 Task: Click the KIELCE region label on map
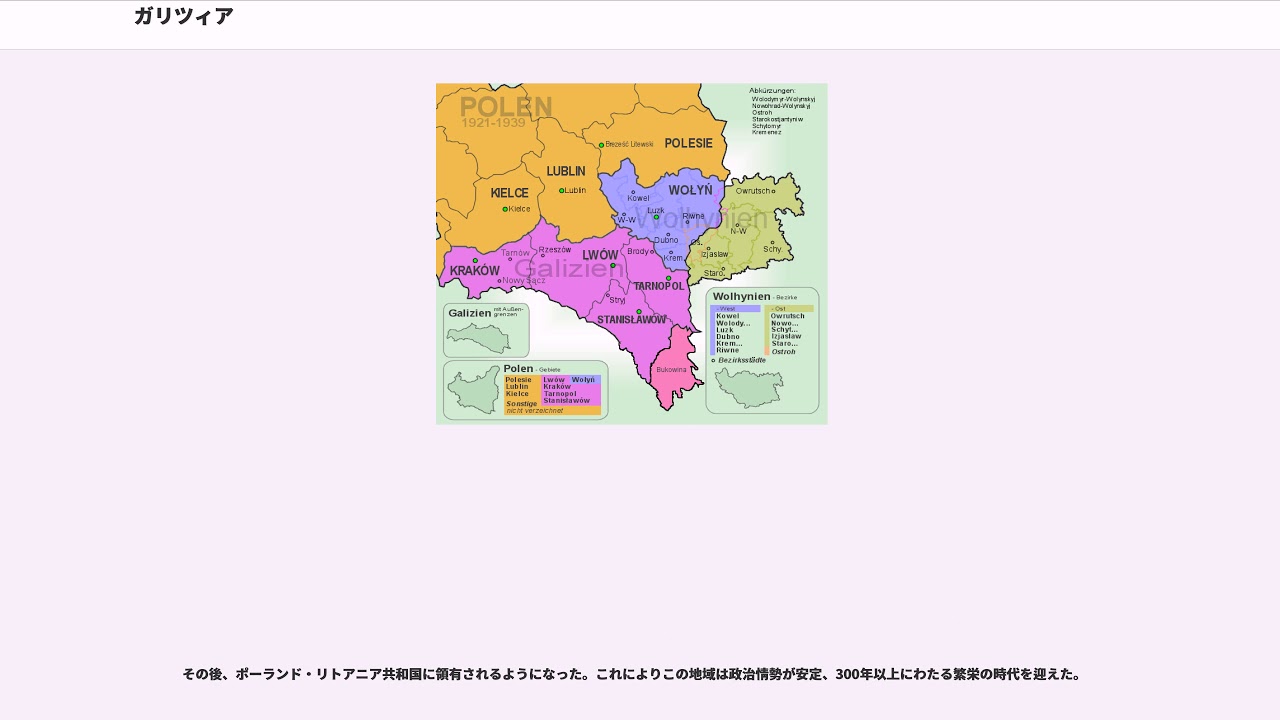[x=509, y=193]
